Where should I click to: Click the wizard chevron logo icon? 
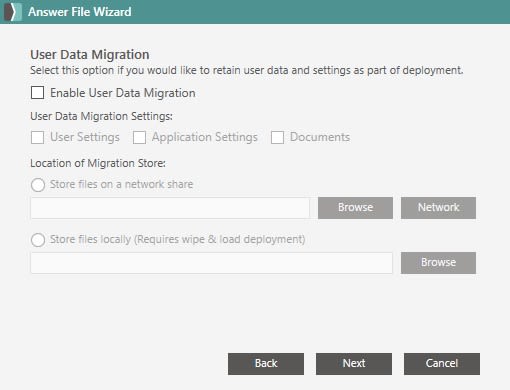click(13, 12)
